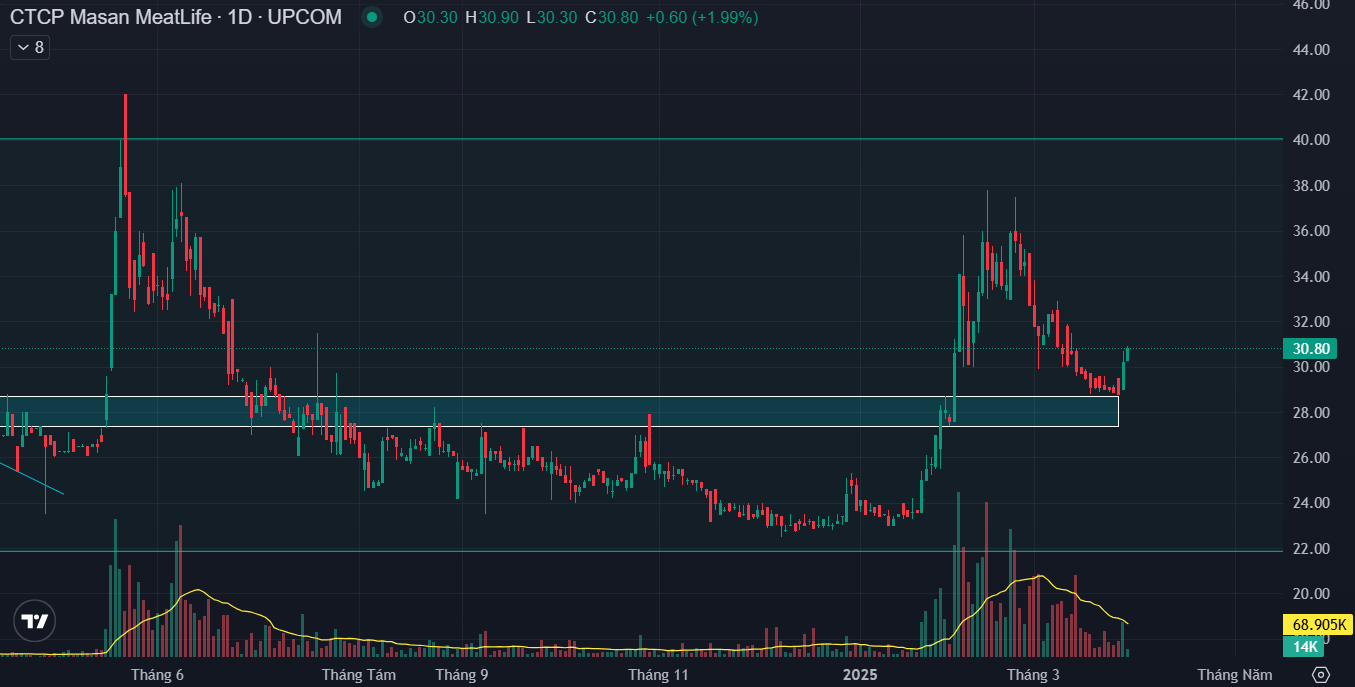Select the horizontal line near 22.00
This screenshot has width=1355, height=687.
point(640,551)
